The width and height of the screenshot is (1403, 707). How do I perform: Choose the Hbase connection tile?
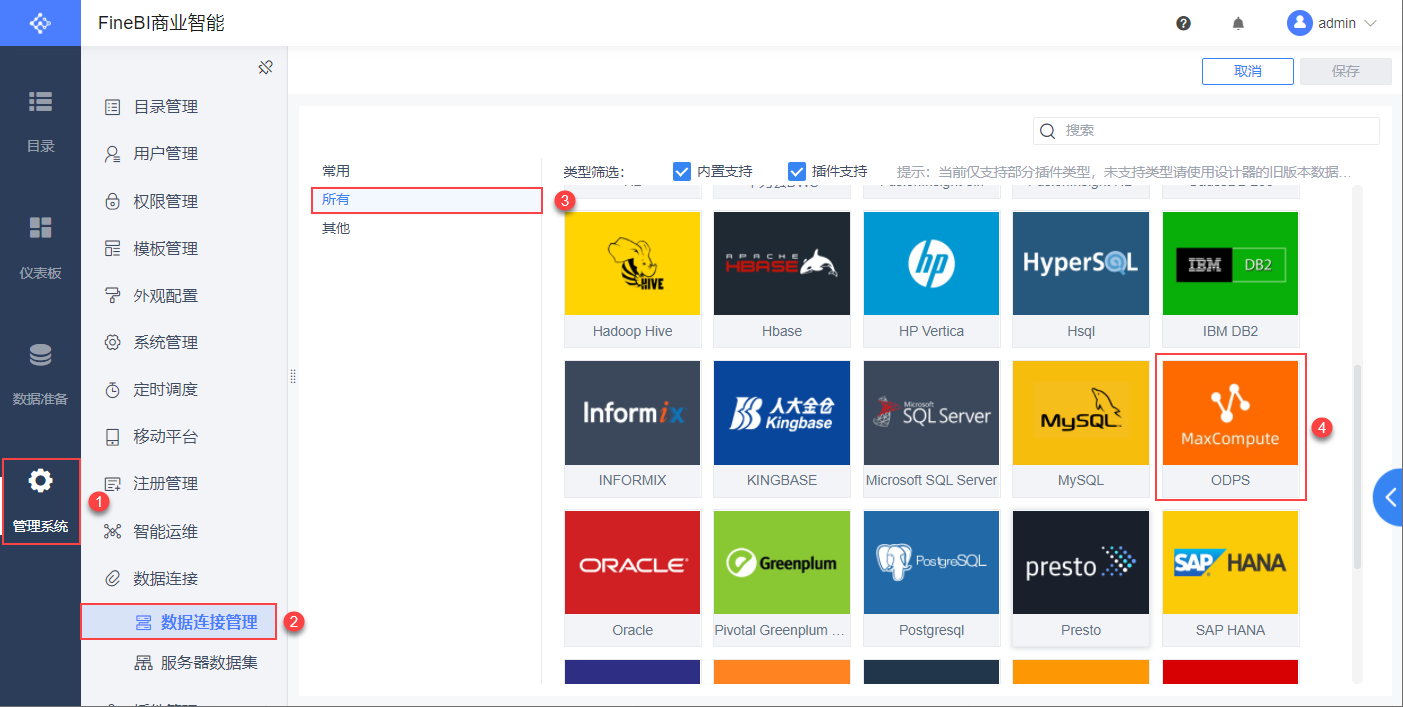click(x=782, y=279)
